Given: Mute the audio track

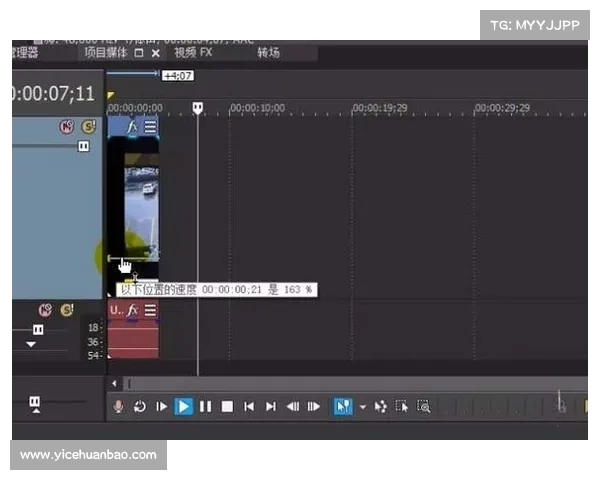Looking at the screenshot, I should (45, 310).
